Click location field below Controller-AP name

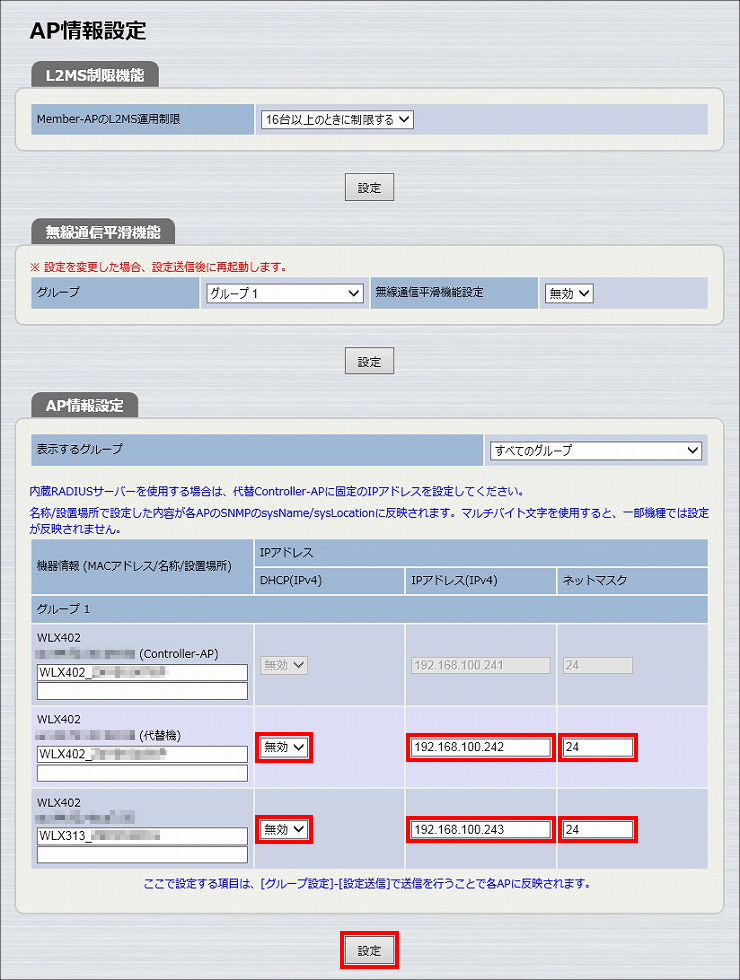(142, 691)
